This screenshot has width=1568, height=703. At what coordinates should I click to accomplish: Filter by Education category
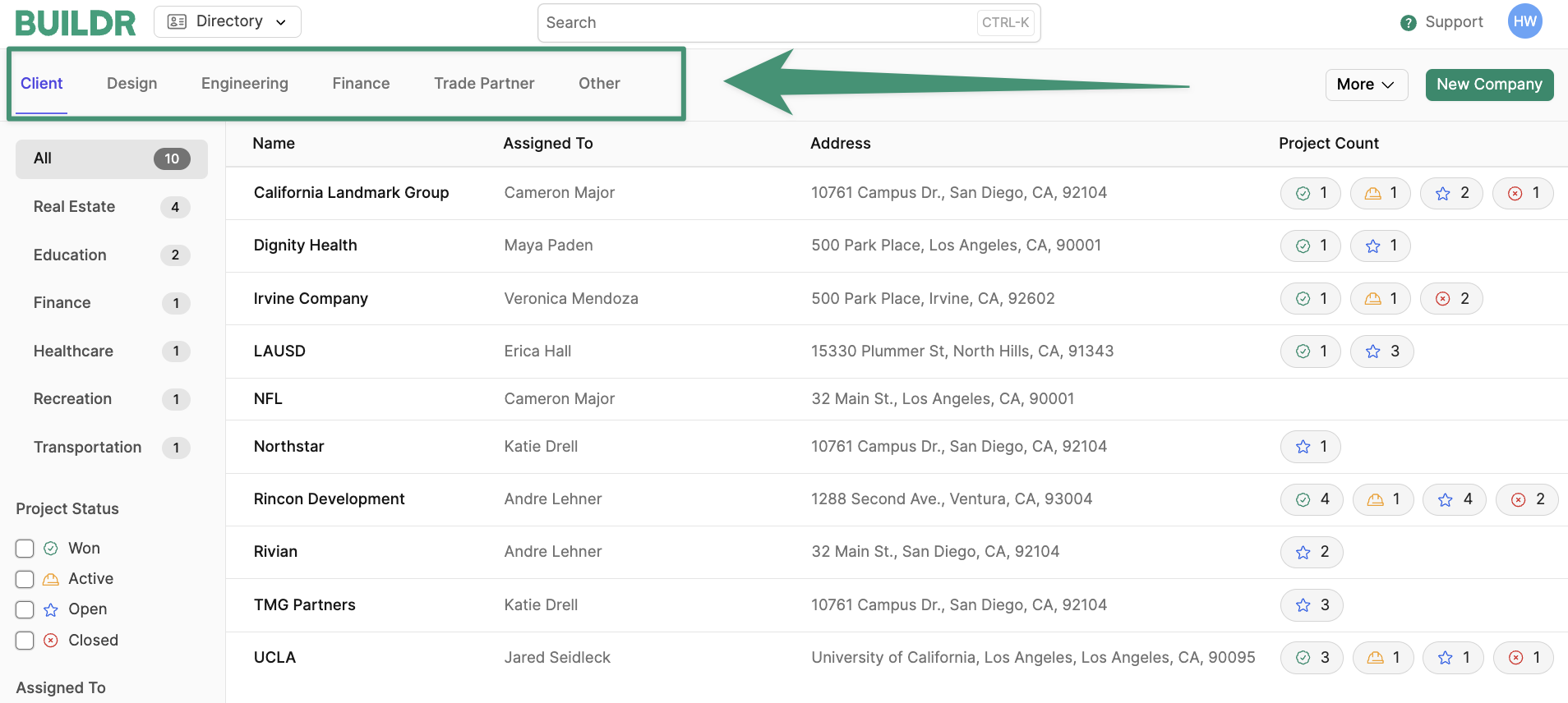click(112, 255)
